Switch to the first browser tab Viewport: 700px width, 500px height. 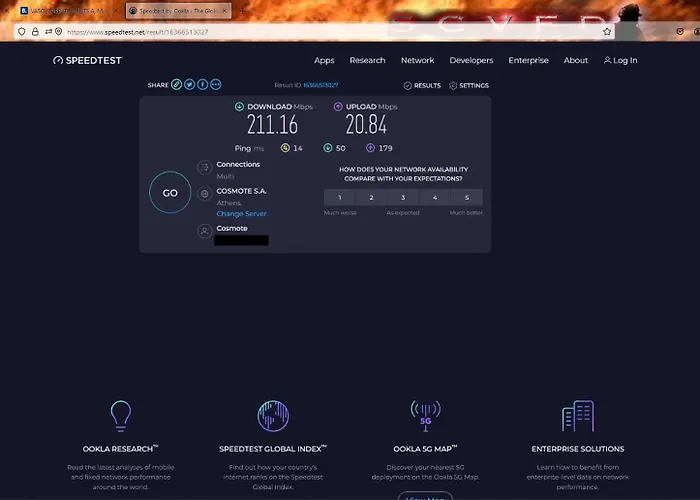(x=67, y=11)
